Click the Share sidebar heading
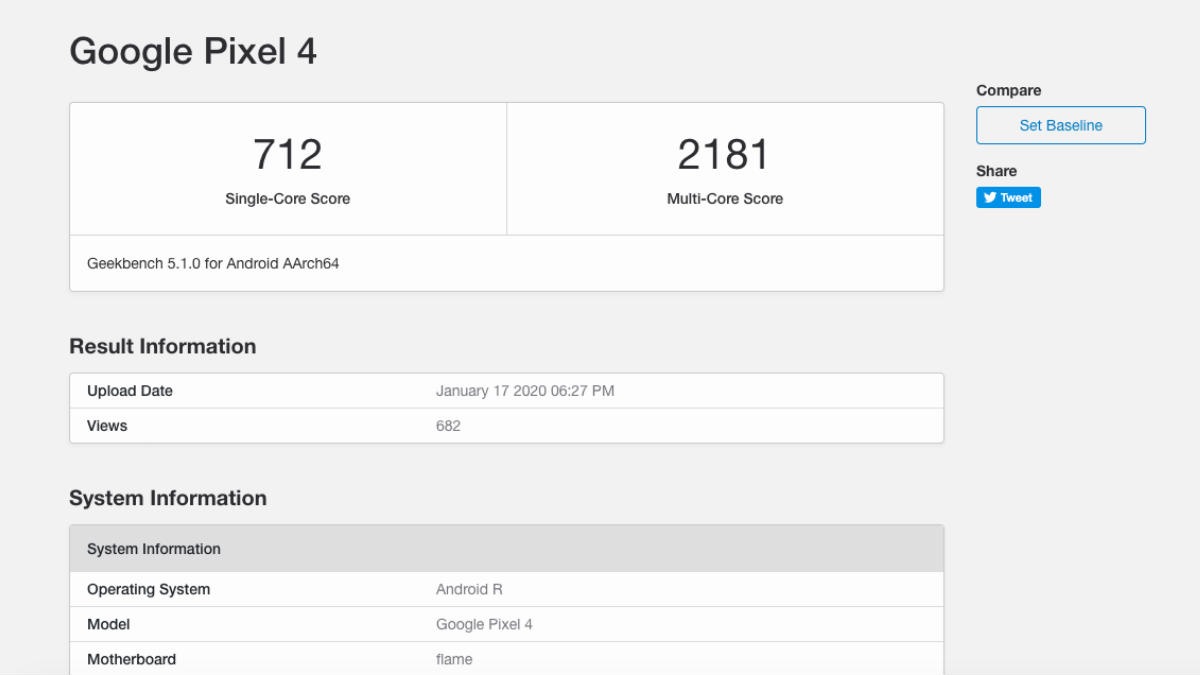1200x675 pixels. coord(997,171)
